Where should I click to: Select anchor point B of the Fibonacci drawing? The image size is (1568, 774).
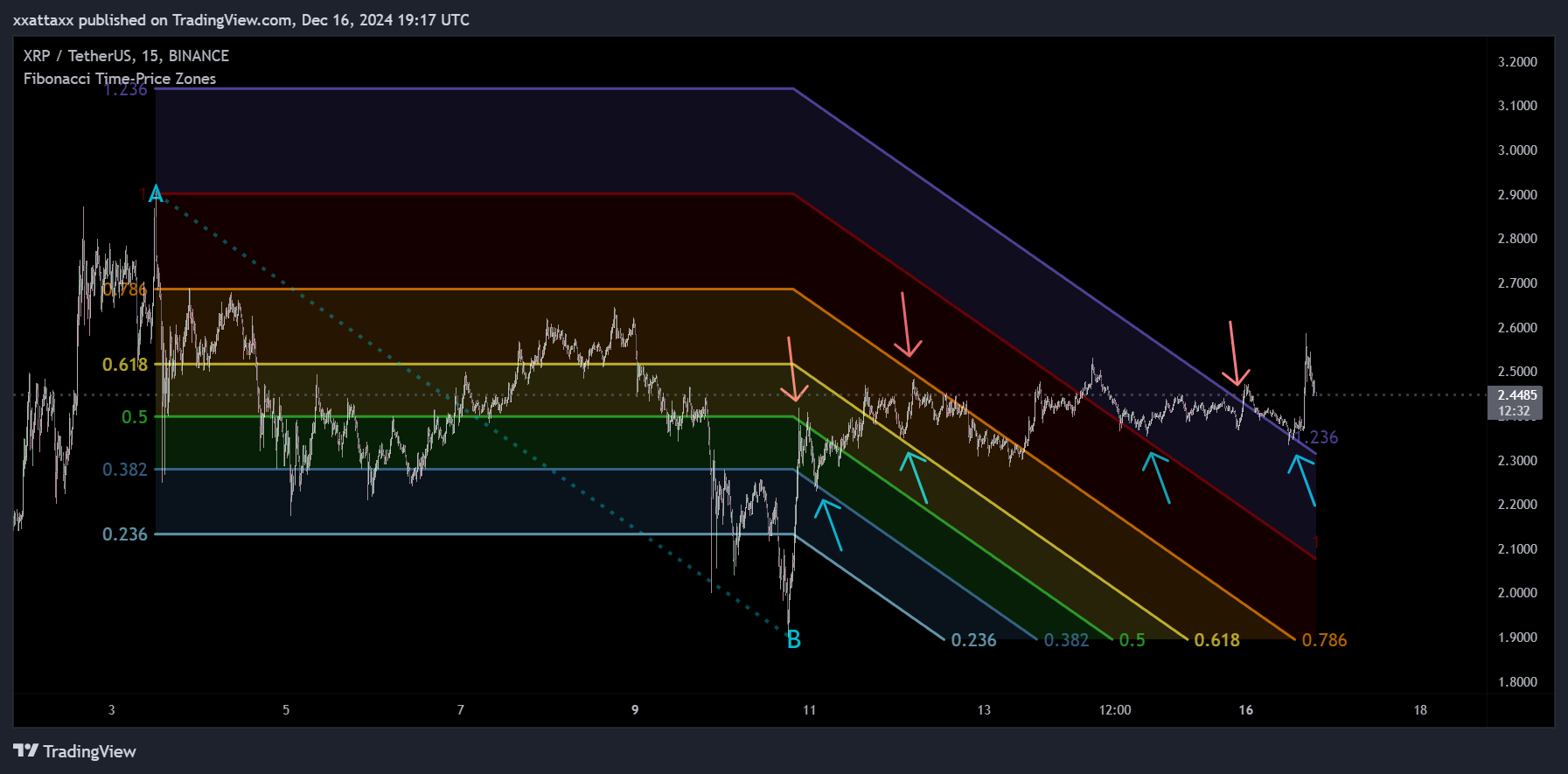pyautogui.click(x=793, y=640)
